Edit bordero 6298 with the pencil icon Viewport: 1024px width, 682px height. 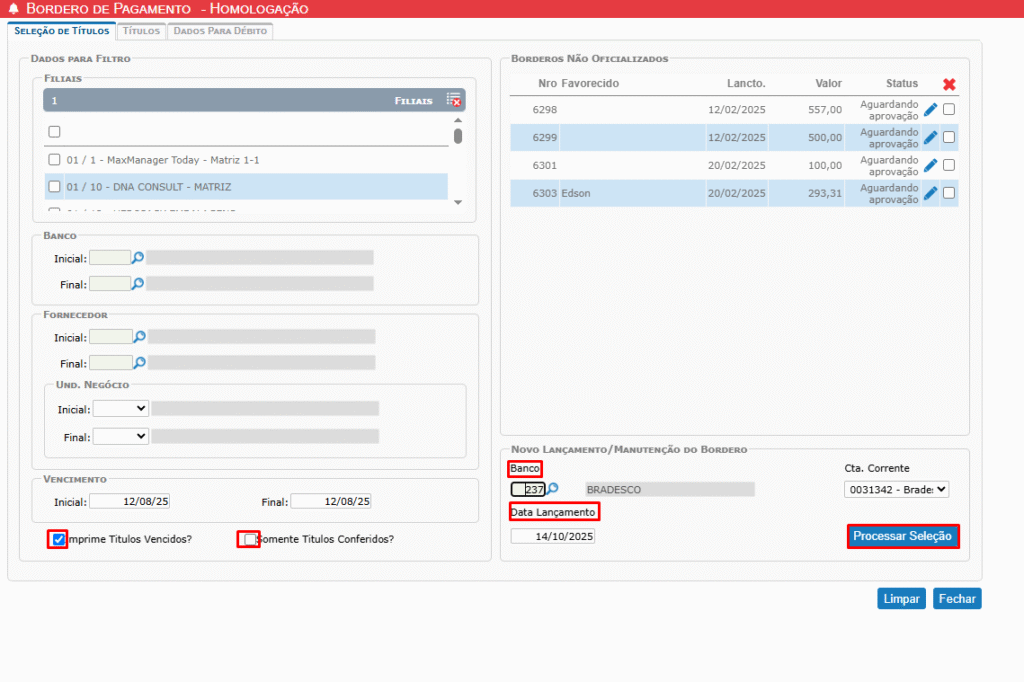930,110
